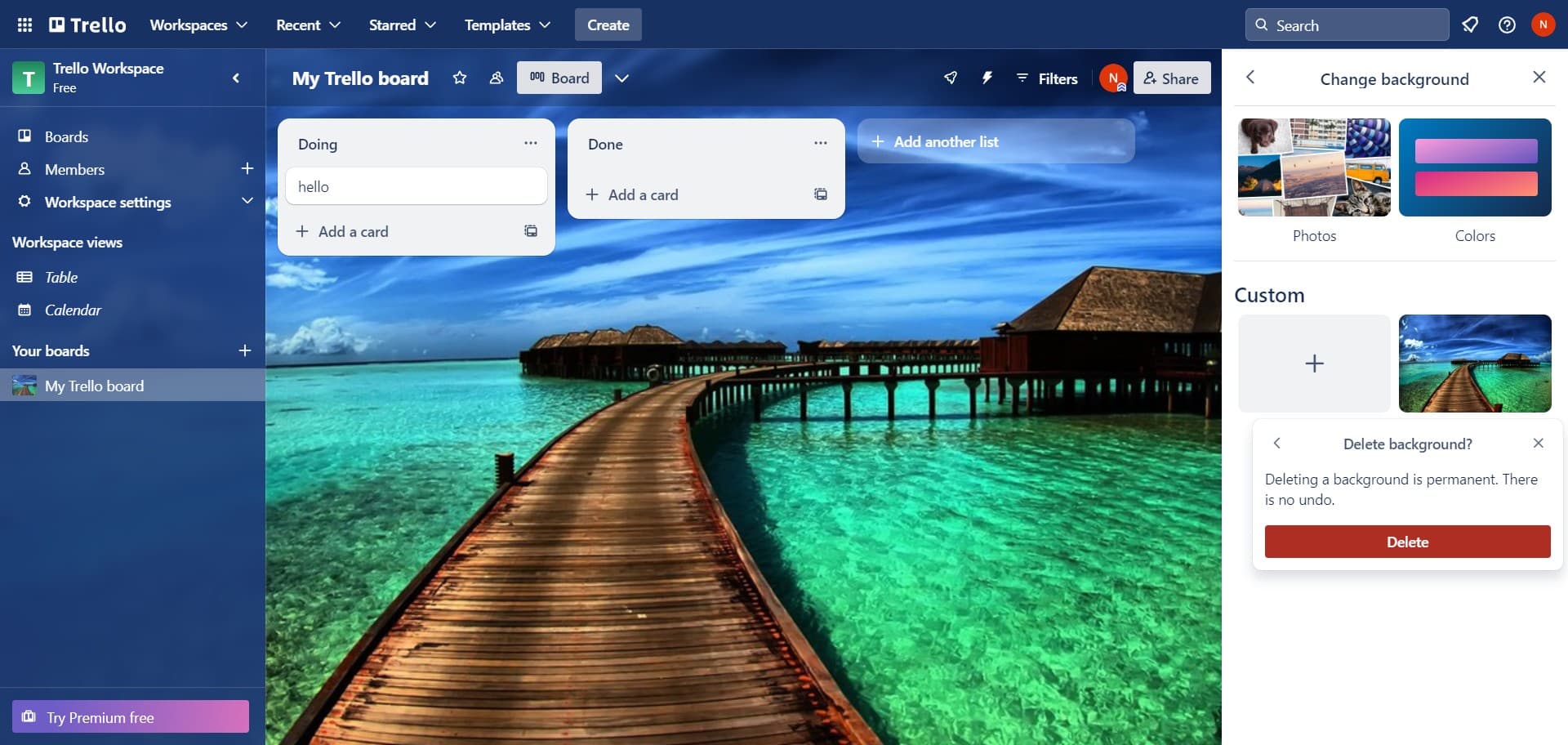Screen dimensions: 1568x745
Task: Open the Power-Ups lightning icon
Action: click(988, 78)
